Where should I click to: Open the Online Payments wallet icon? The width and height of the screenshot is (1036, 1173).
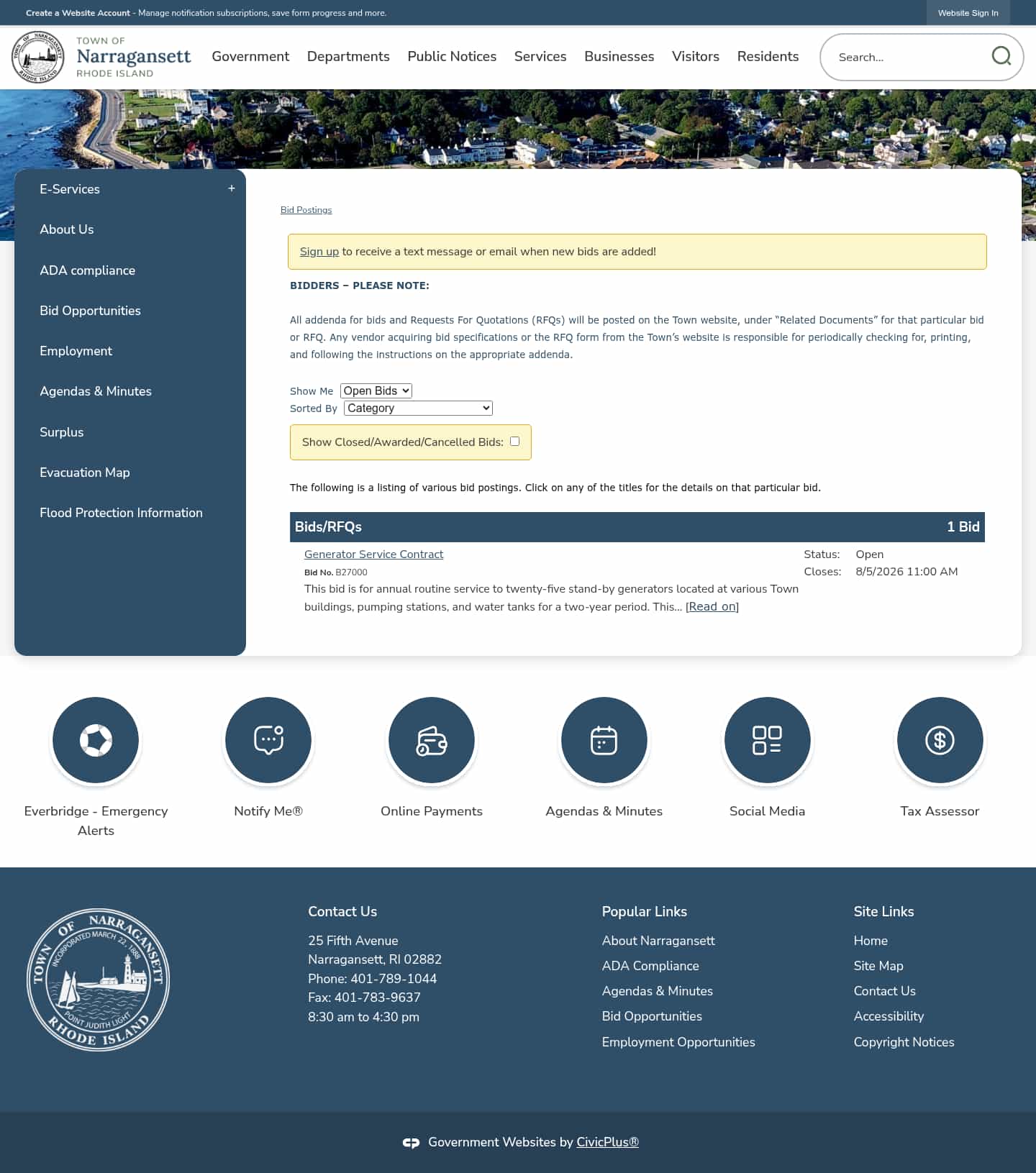(x=432, y=740)
